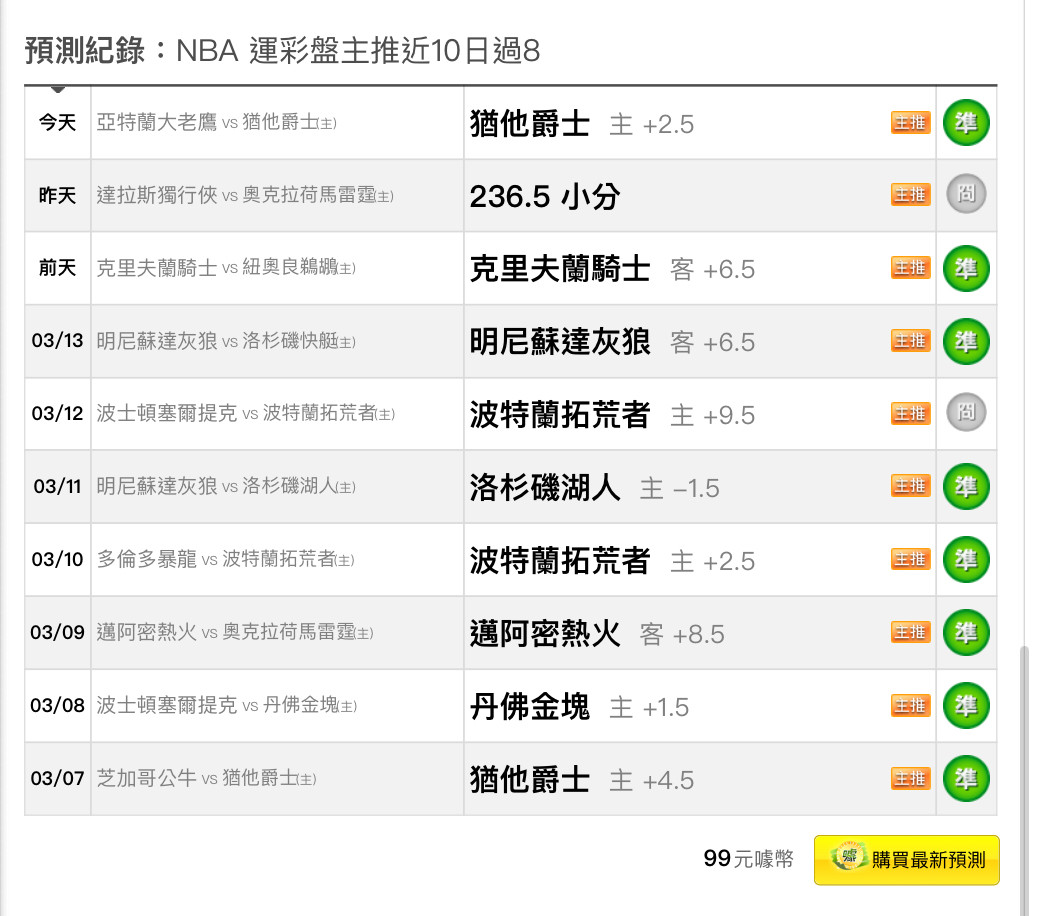Select matchup 明尼蘇達灰狼 vs 洛杉磯湖人
Screen dimensions: 1038x916
pyautogui.click(x=226, y=486)
